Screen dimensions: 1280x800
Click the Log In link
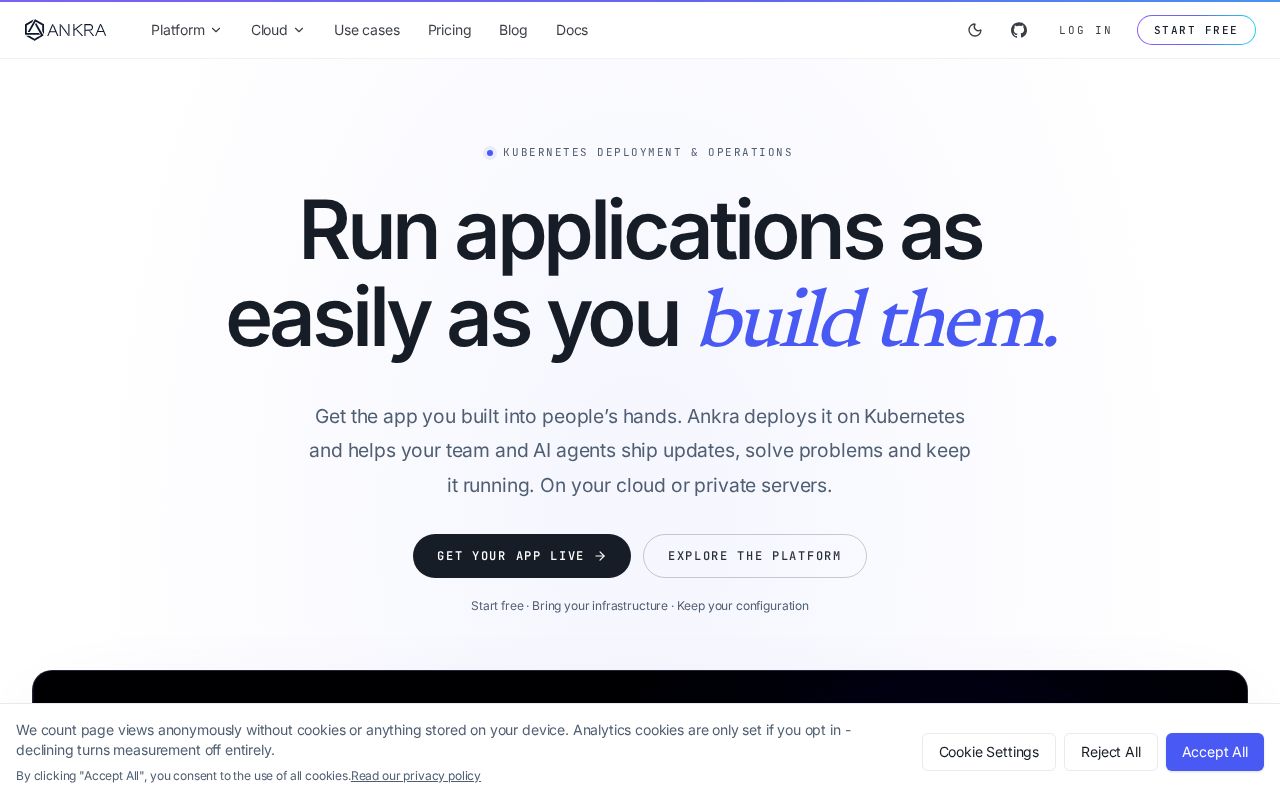point(1086,30)
